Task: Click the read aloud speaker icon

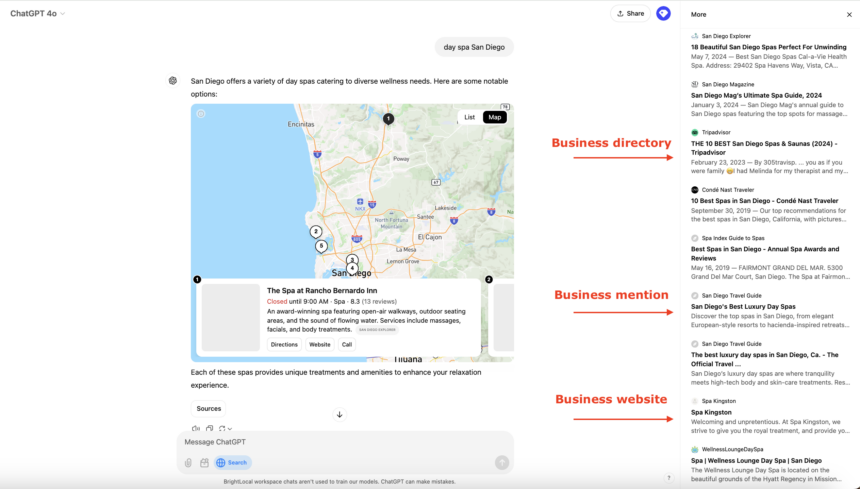Action: point(196,429)
